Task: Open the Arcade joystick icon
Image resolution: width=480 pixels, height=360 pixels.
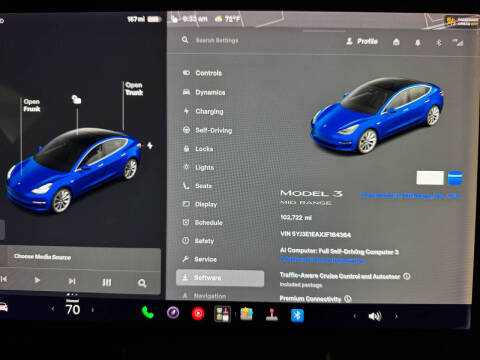Action: (272, 314)
